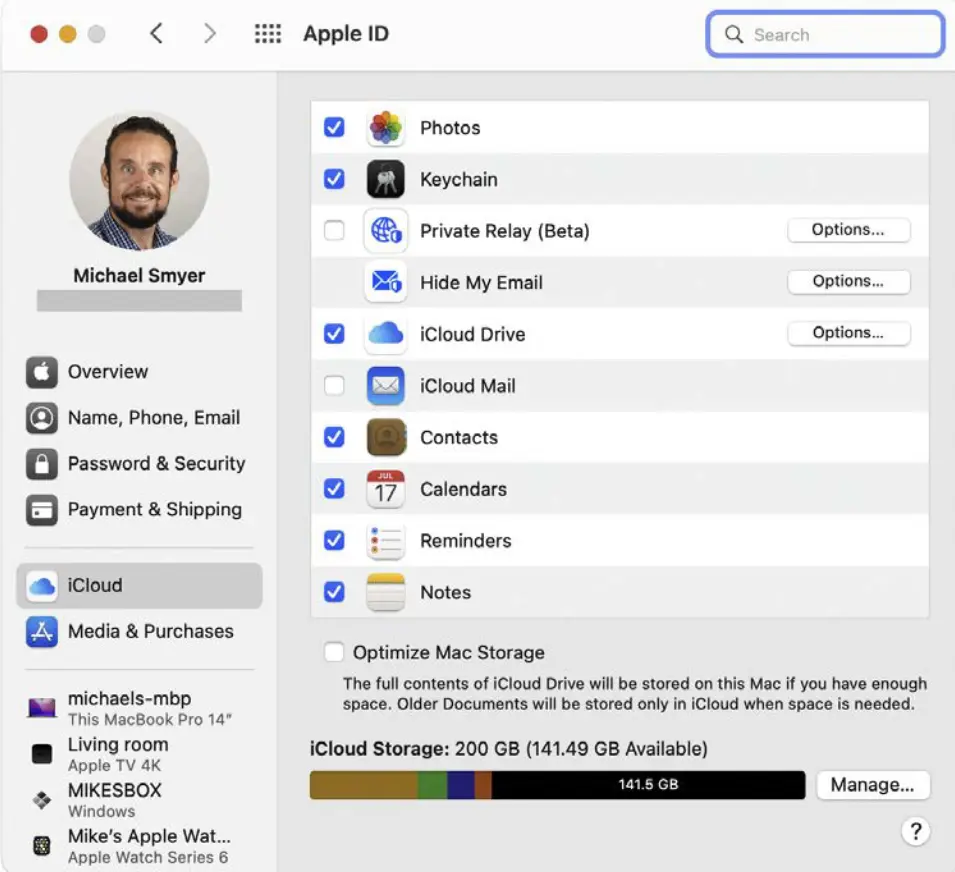Click the Manage... storage button
The width and height of the screenshot is (955, 872).
(x=872, y=785)
